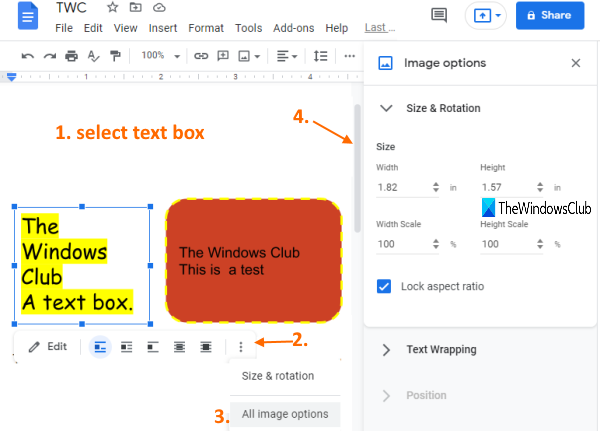
Task: Open the Insert menu
Action: 163,28
